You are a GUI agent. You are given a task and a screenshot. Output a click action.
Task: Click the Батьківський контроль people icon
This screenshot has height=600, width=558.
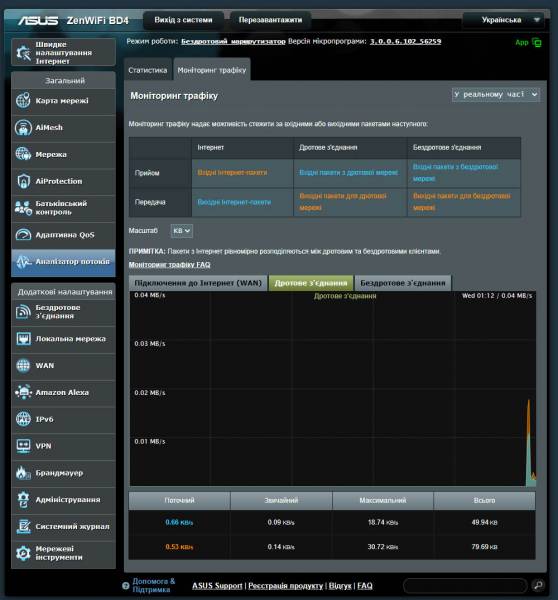tap(23, 208)
